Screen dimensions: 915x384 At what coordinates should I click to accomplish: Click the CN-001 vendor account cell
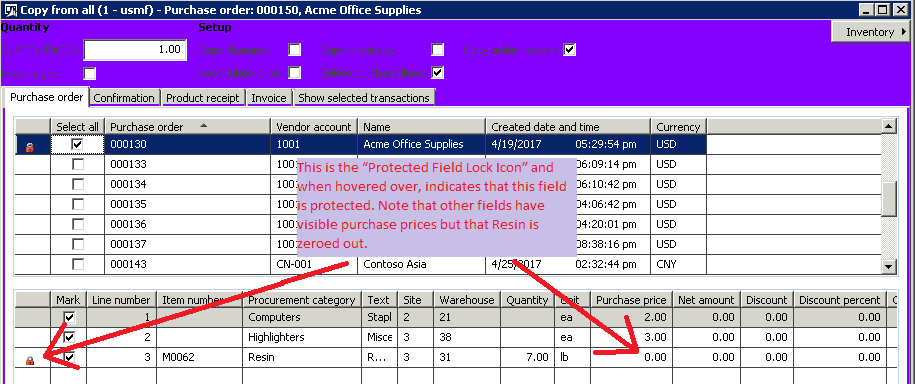[314, 264]
